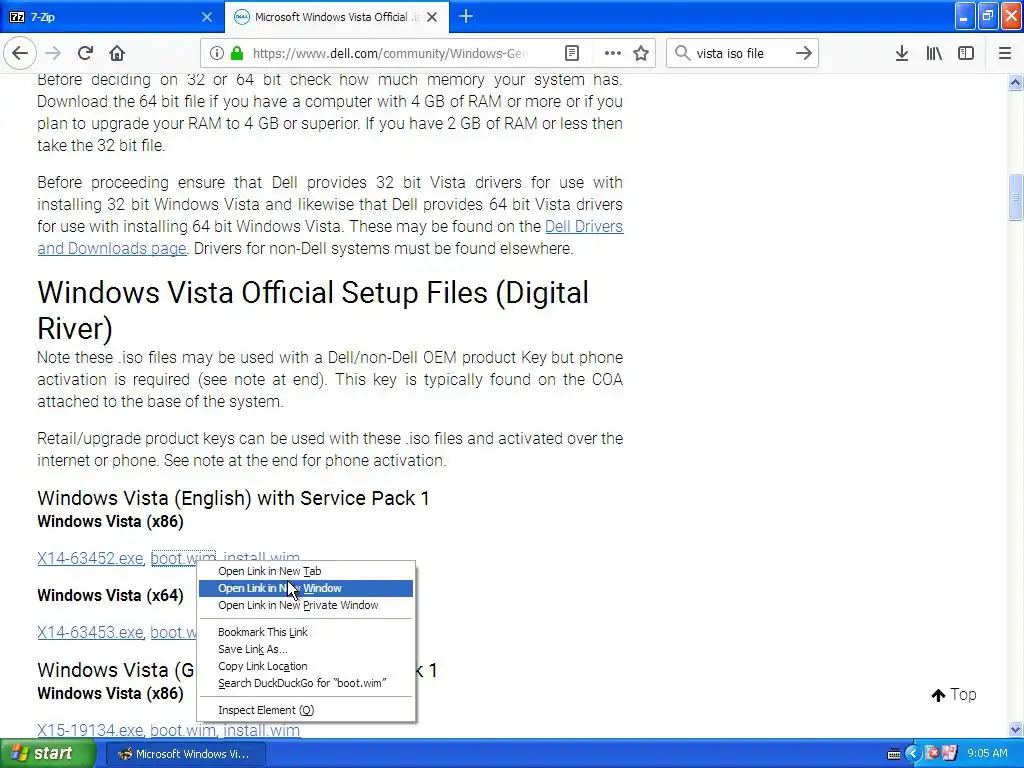Choose Open Link in New Window
The width and height of the screenshot is (1024, 768).
click(x=306, y=588)
